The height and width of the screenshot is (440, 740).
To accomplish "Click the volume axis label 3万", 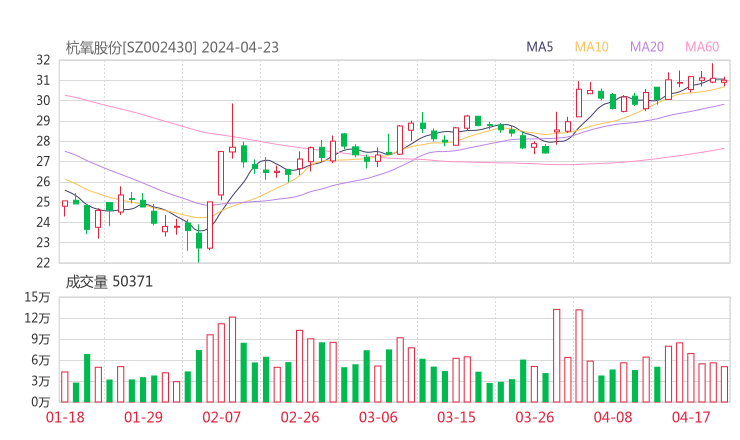I will 41,381.
